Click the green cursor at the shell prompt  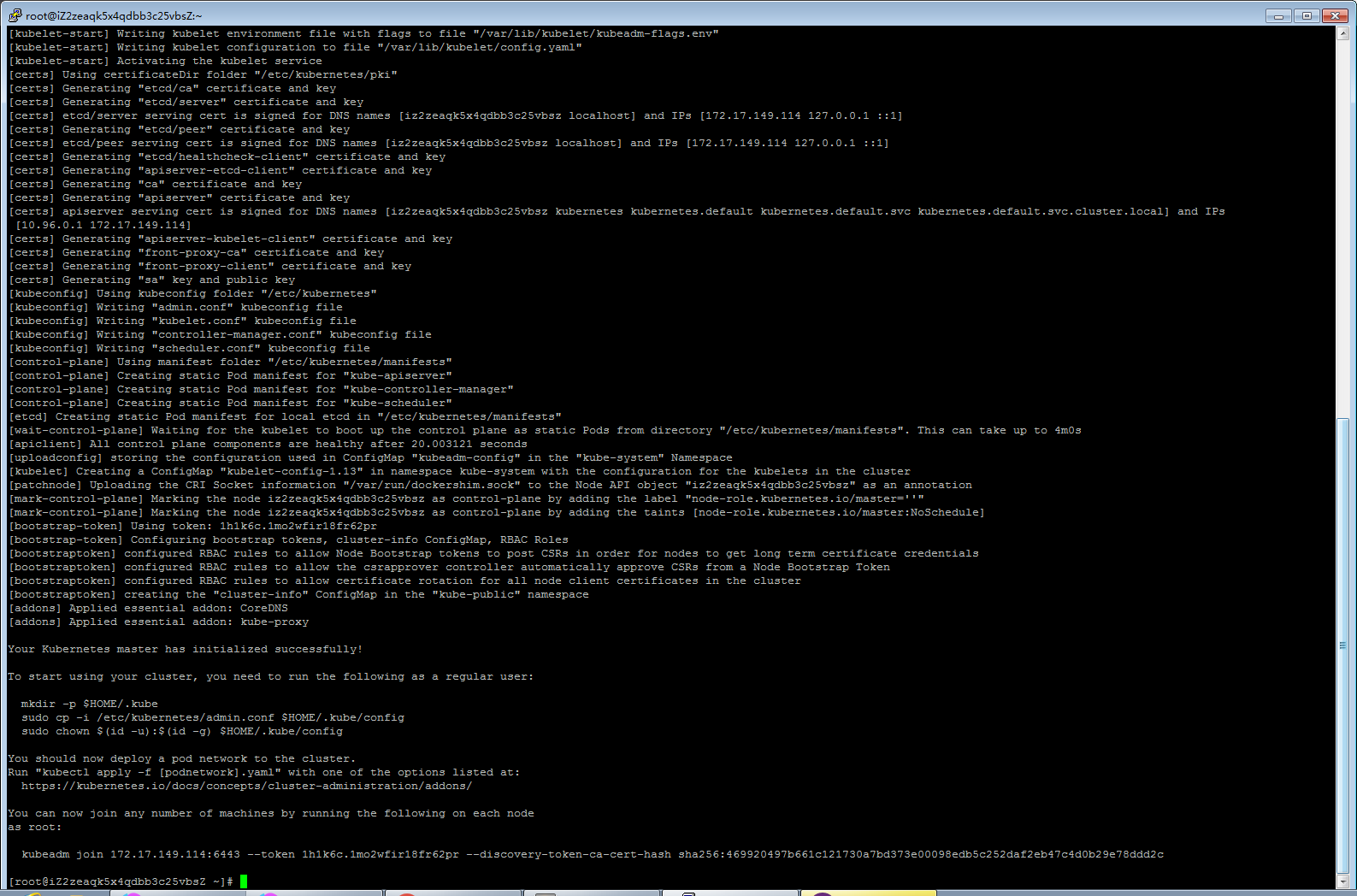pyautogui.click(x=244, y=881)
